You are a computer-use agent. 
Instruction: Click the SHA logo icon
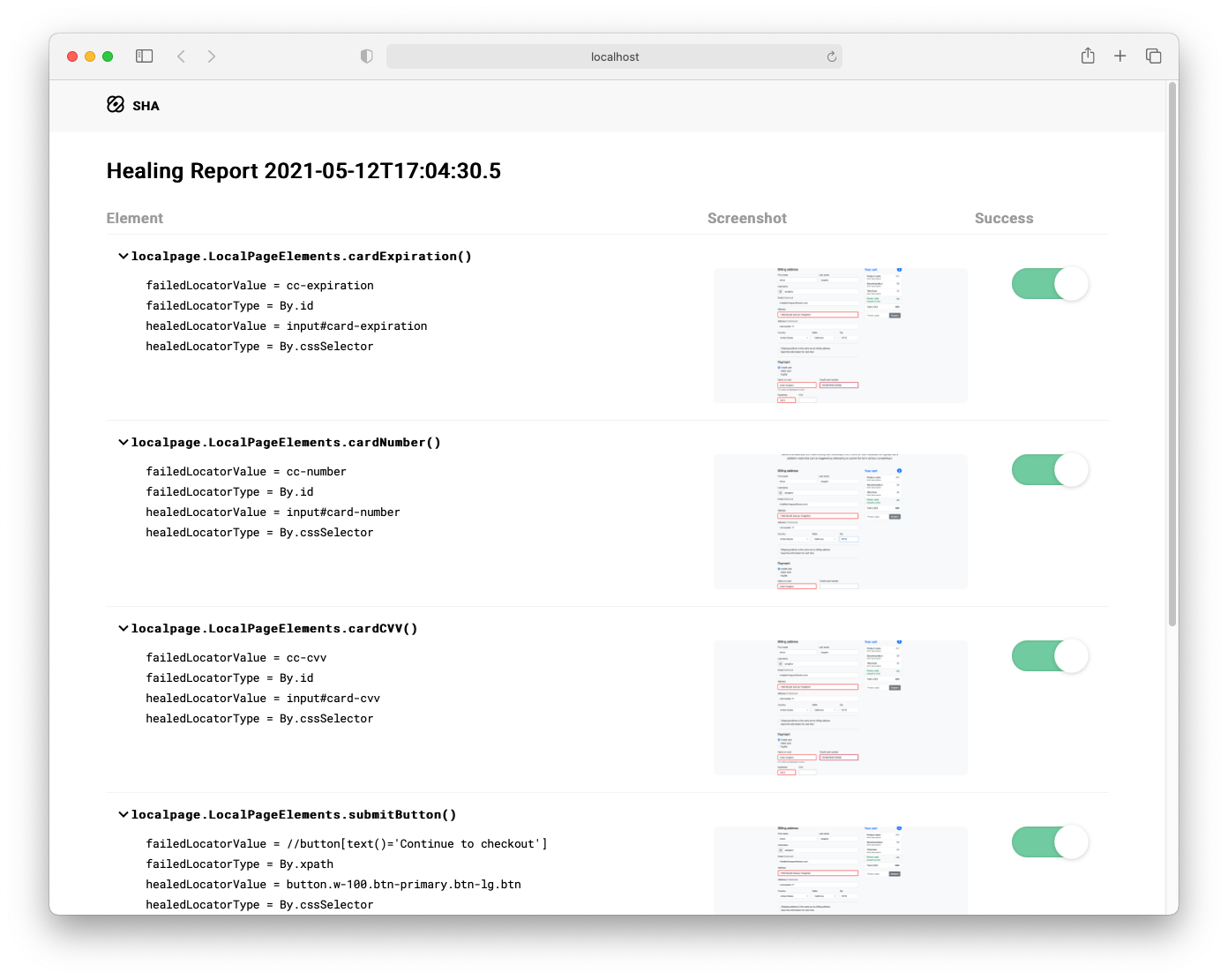(116, 104)
